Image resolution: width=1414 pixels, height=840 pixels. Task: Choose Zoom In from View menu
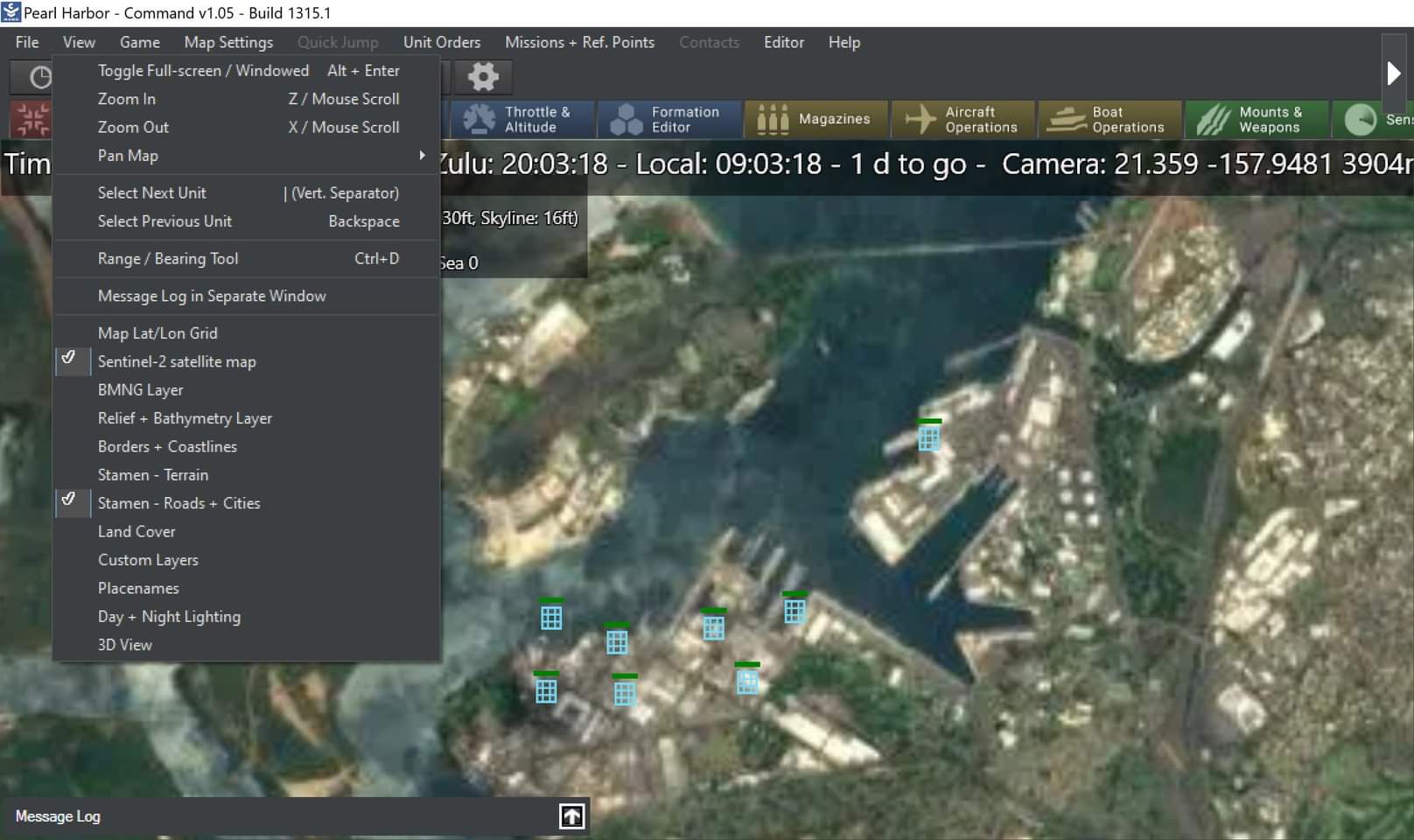pos(246,99)
